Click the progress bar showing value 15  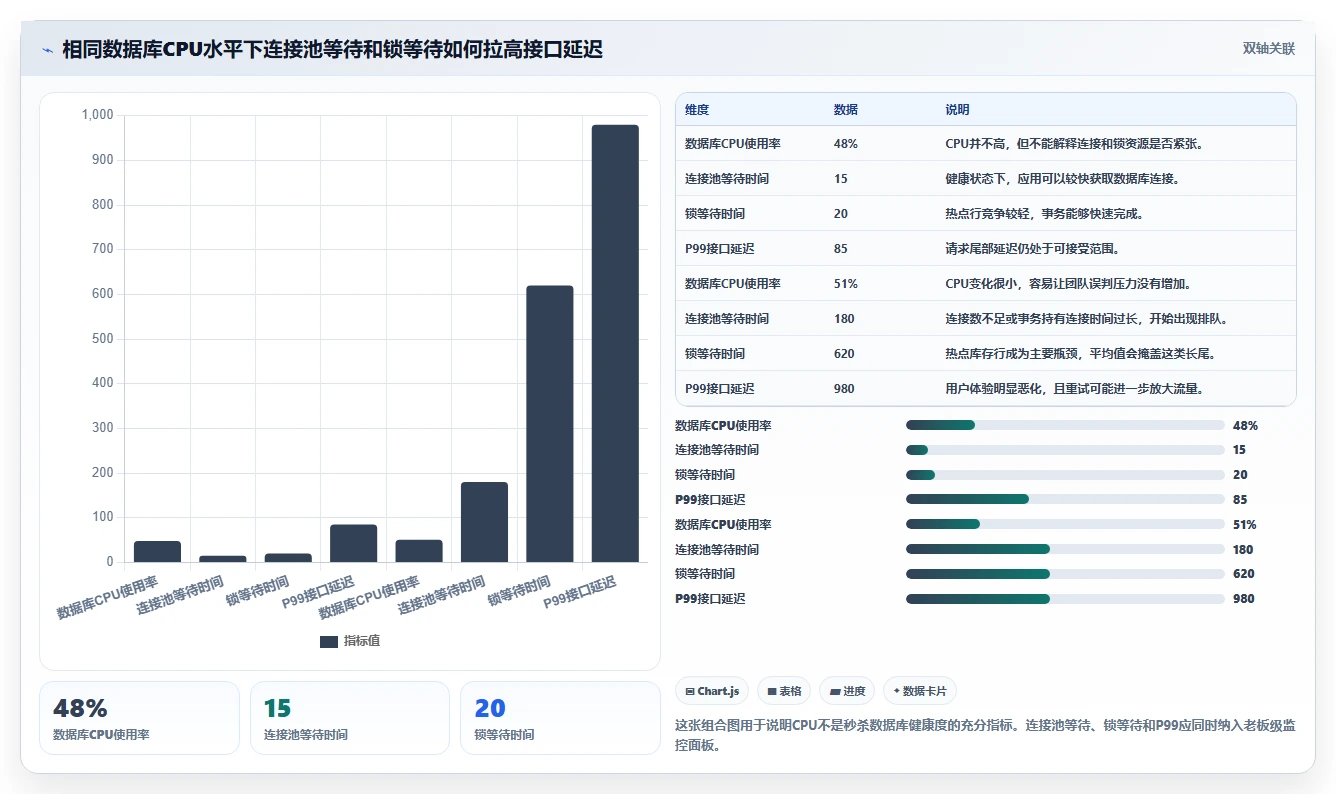point(1065,450)
